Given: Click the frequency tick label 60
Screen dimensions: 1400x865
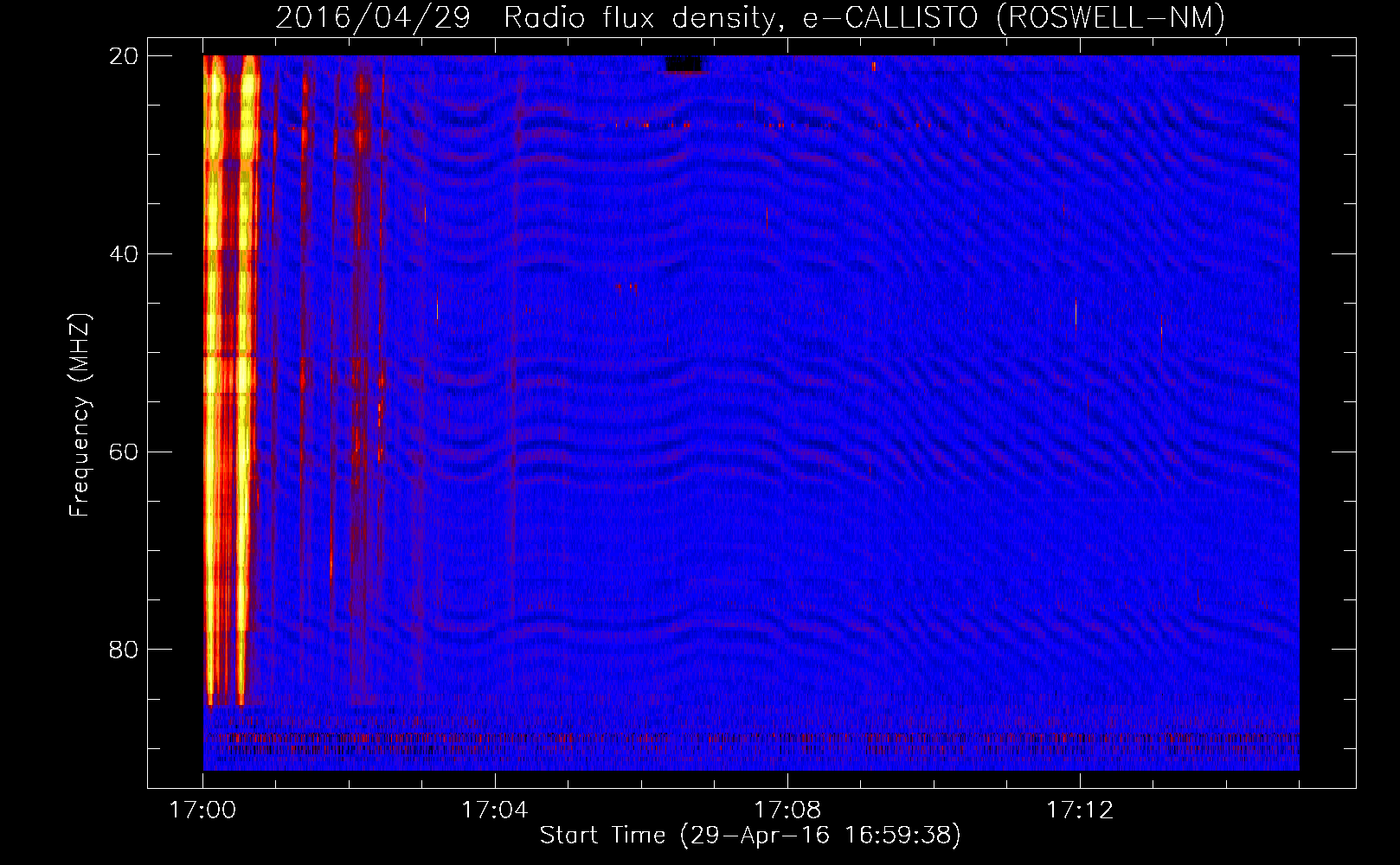Looking at the screenshot, I should [124, 452].
